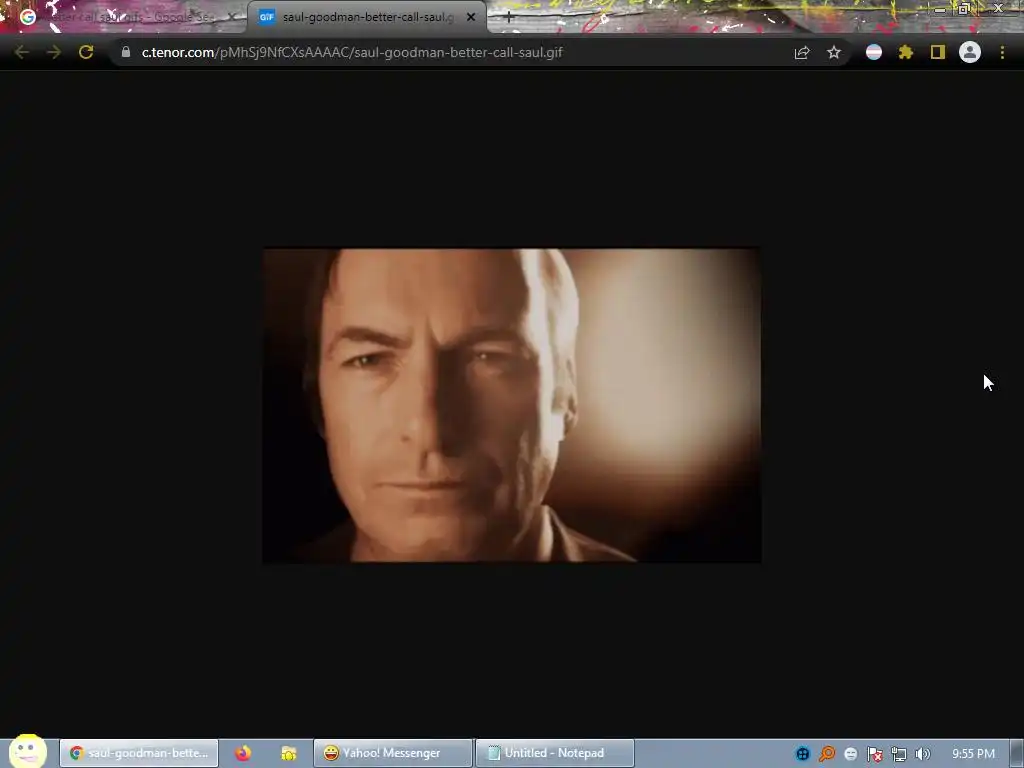Launch Firefox from the taskbar
Screen dimensions: 1024x768
(x=243, y=753)
